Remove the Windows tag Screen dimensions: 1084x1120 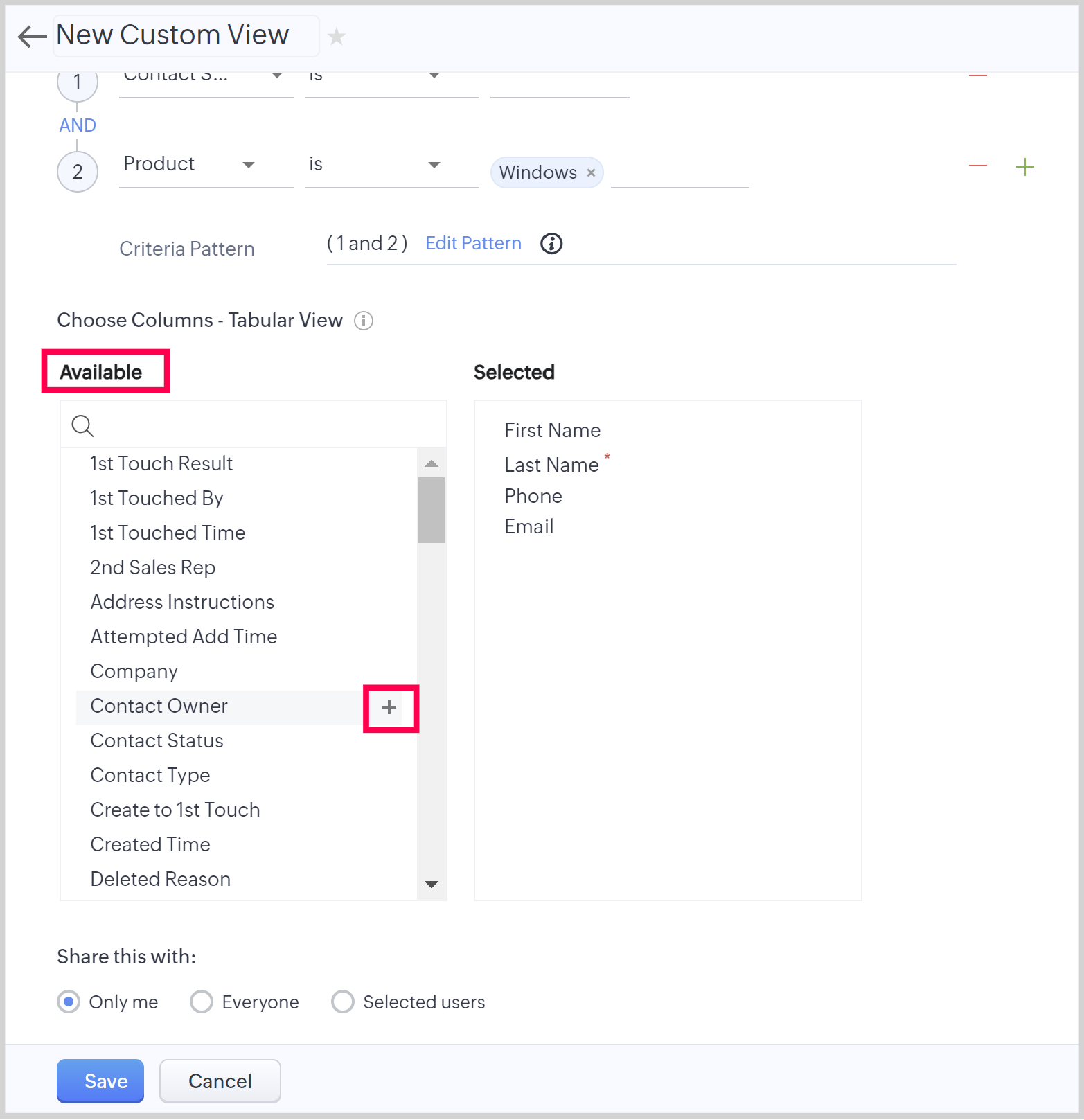591,173
